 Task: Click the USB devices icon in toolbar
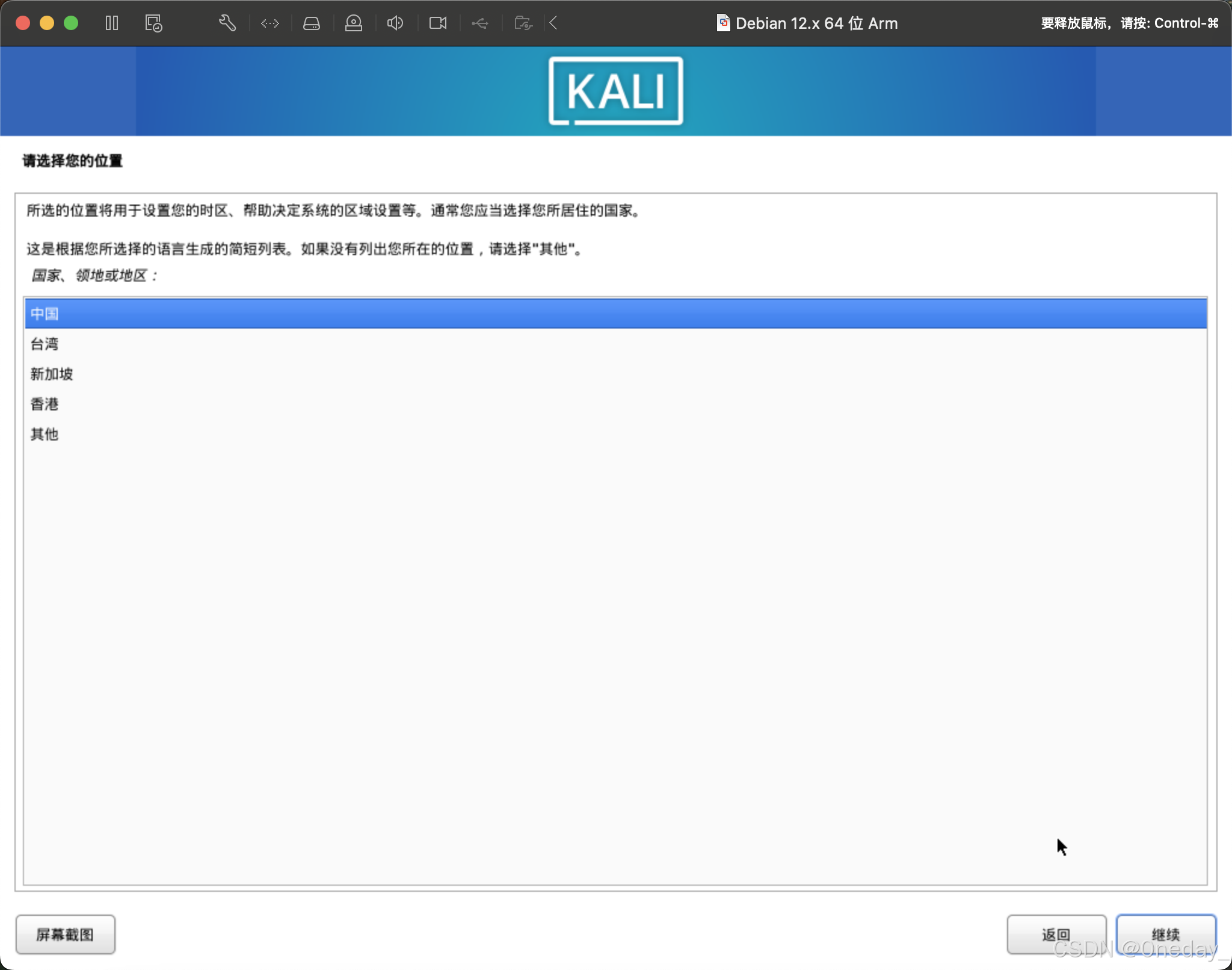click(479, 23)
